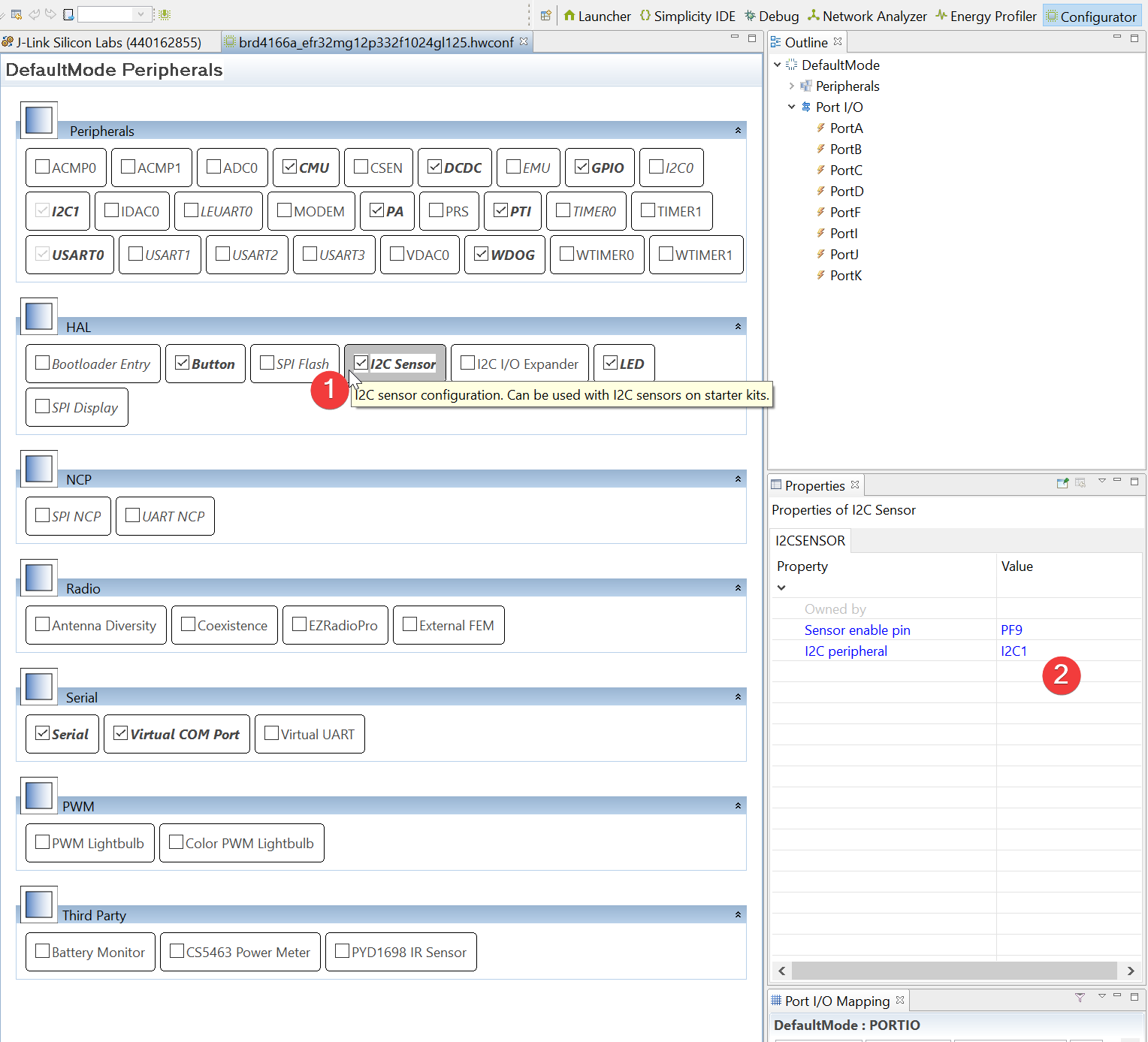Collapse the Peripherals section

[x=738, y=131]
